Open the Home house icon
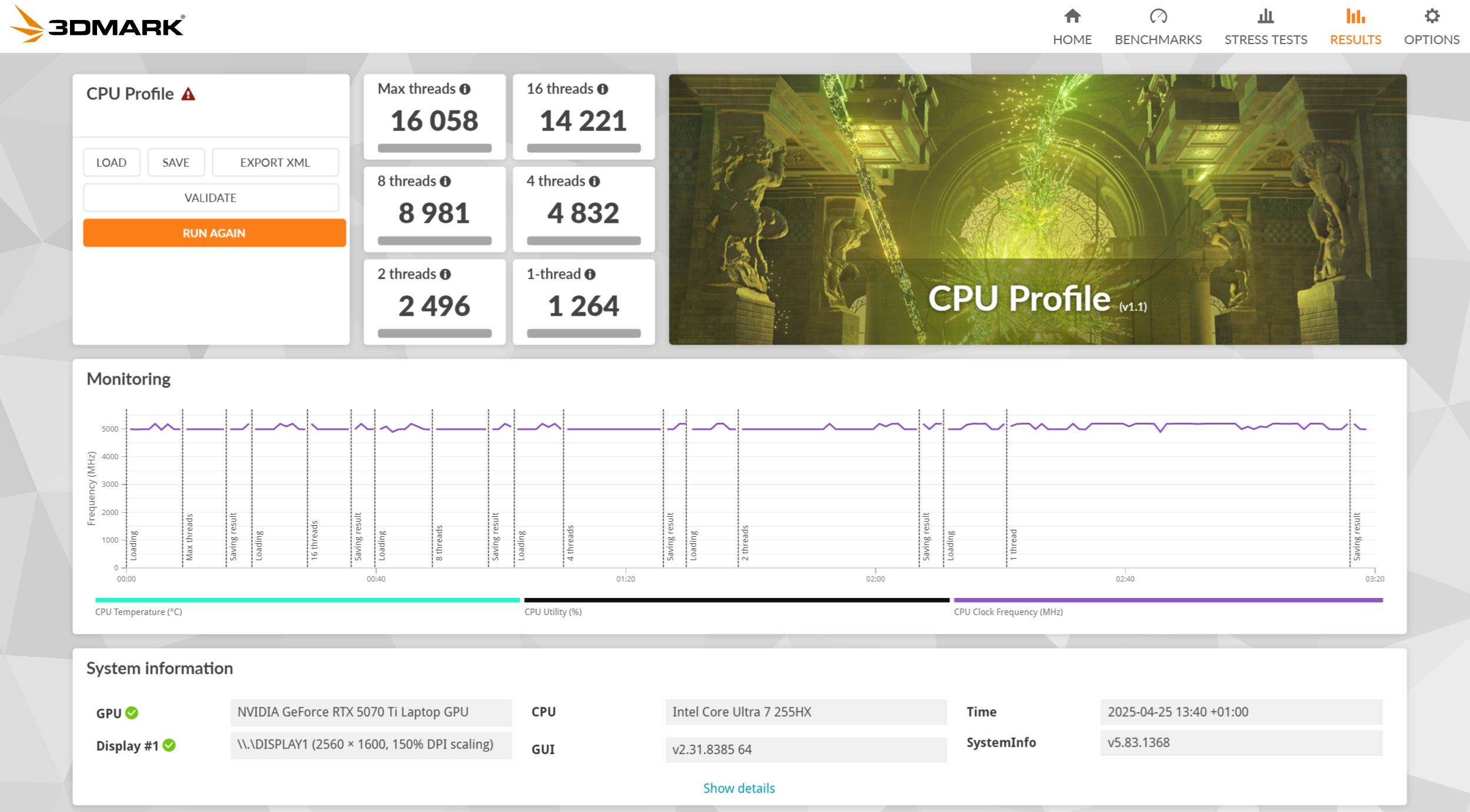This screenshot has height=812, width=1470. click(x=1072, y=16)
